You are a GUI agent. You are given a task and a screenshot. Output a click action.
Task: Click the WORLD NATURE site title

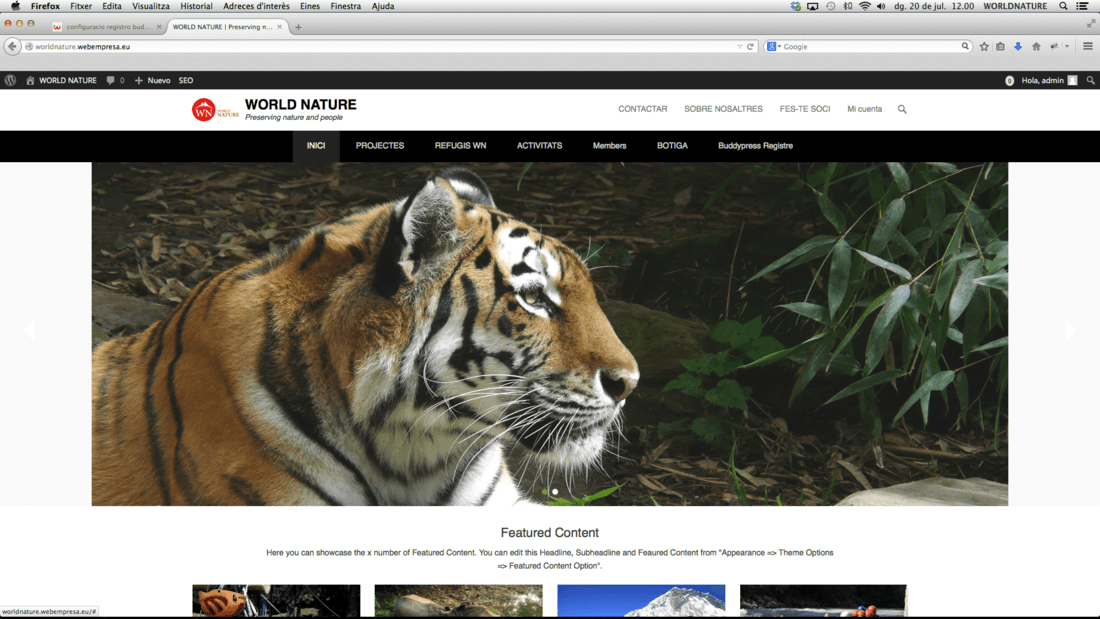click(x=300, y=105)
